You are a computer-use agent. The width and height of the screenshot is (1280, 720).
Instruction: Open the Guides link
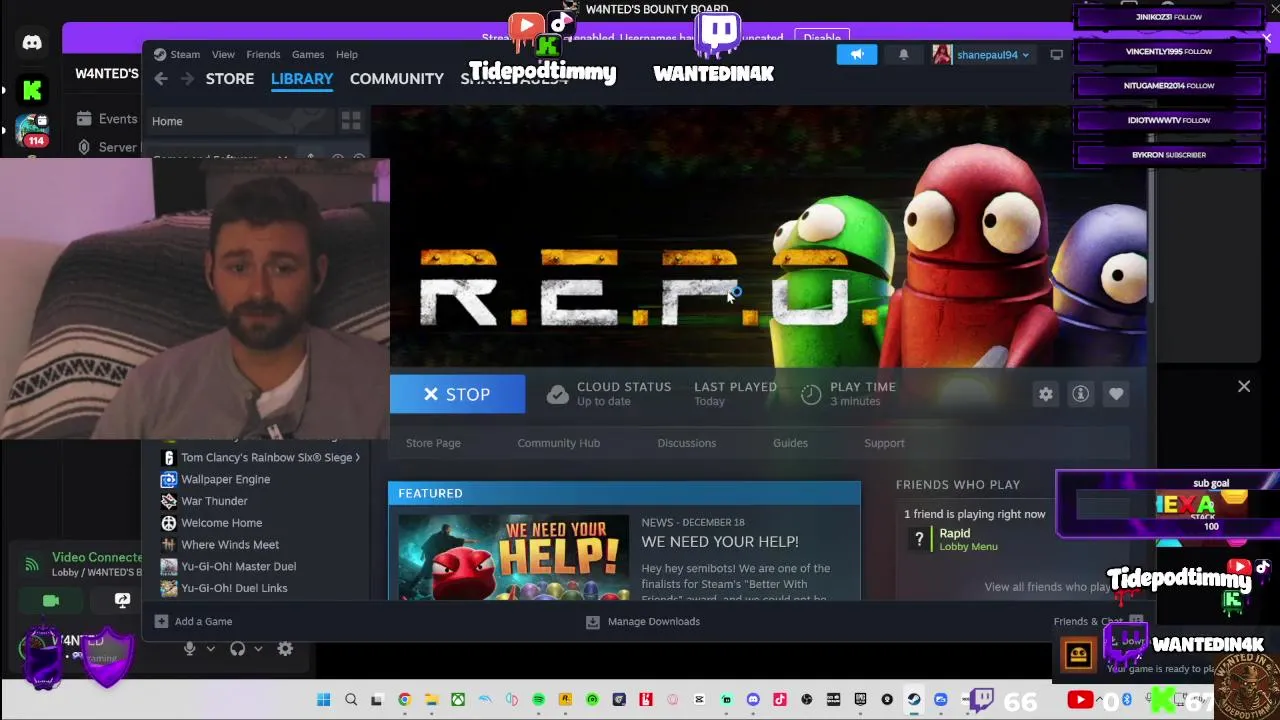point(790,443)
